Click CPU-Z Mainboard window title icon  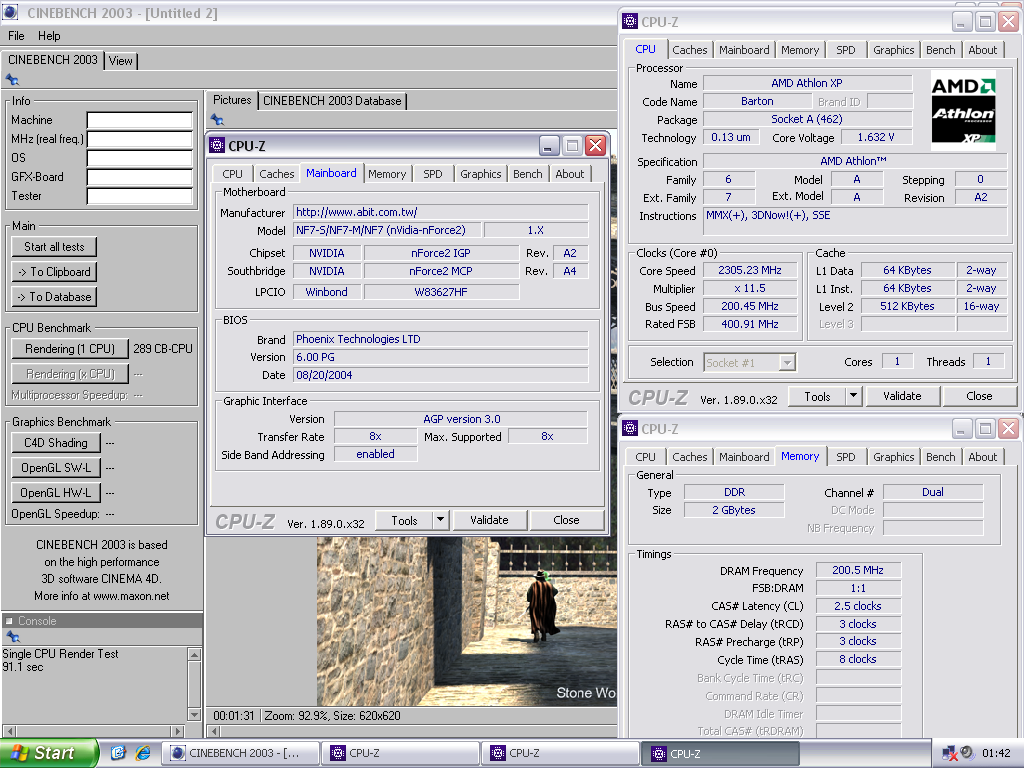pos(217,146)
